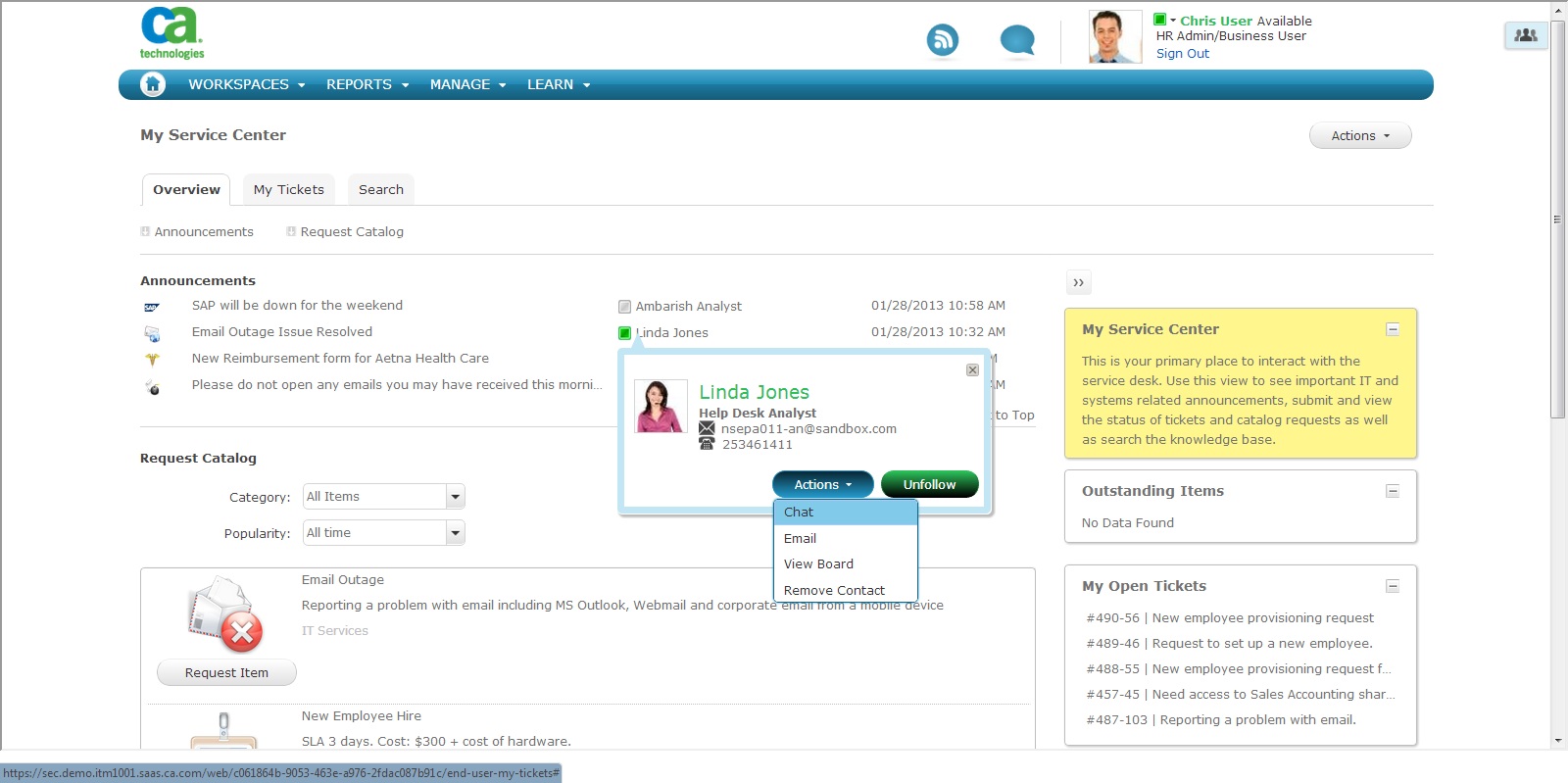Open the REPORTS menu

coord(367,84)
